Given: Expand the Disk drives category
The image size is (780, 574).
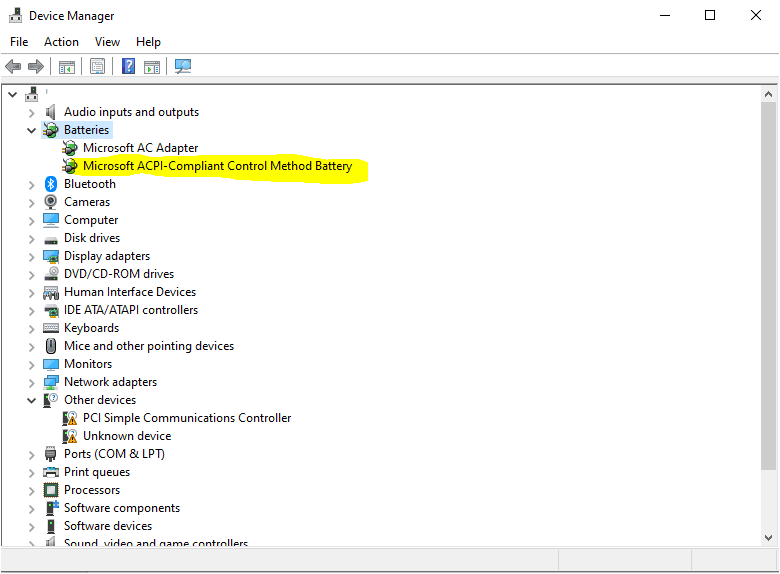Looking at the screenshot, I should click(x=31, y=239).
